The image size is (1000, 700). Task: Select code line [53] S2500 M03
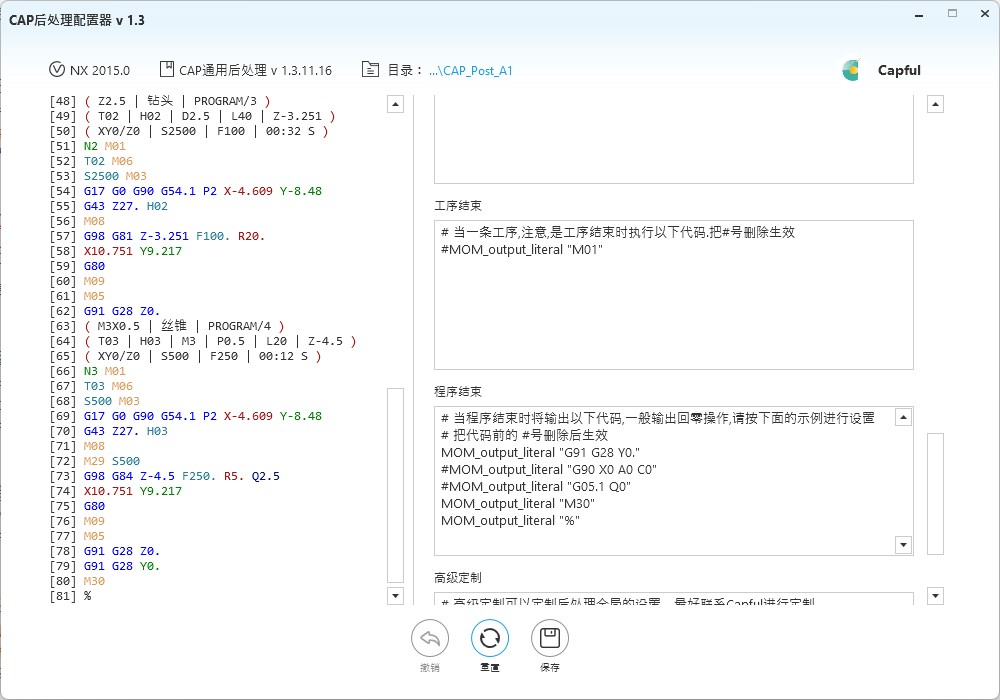click(x=98, y=176)
